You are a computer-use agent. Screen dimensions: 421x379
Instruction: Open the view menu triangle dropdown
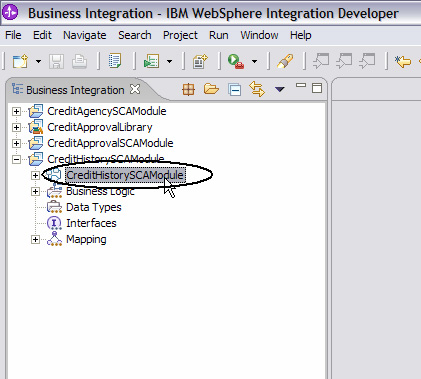click(x=280, y=89)
